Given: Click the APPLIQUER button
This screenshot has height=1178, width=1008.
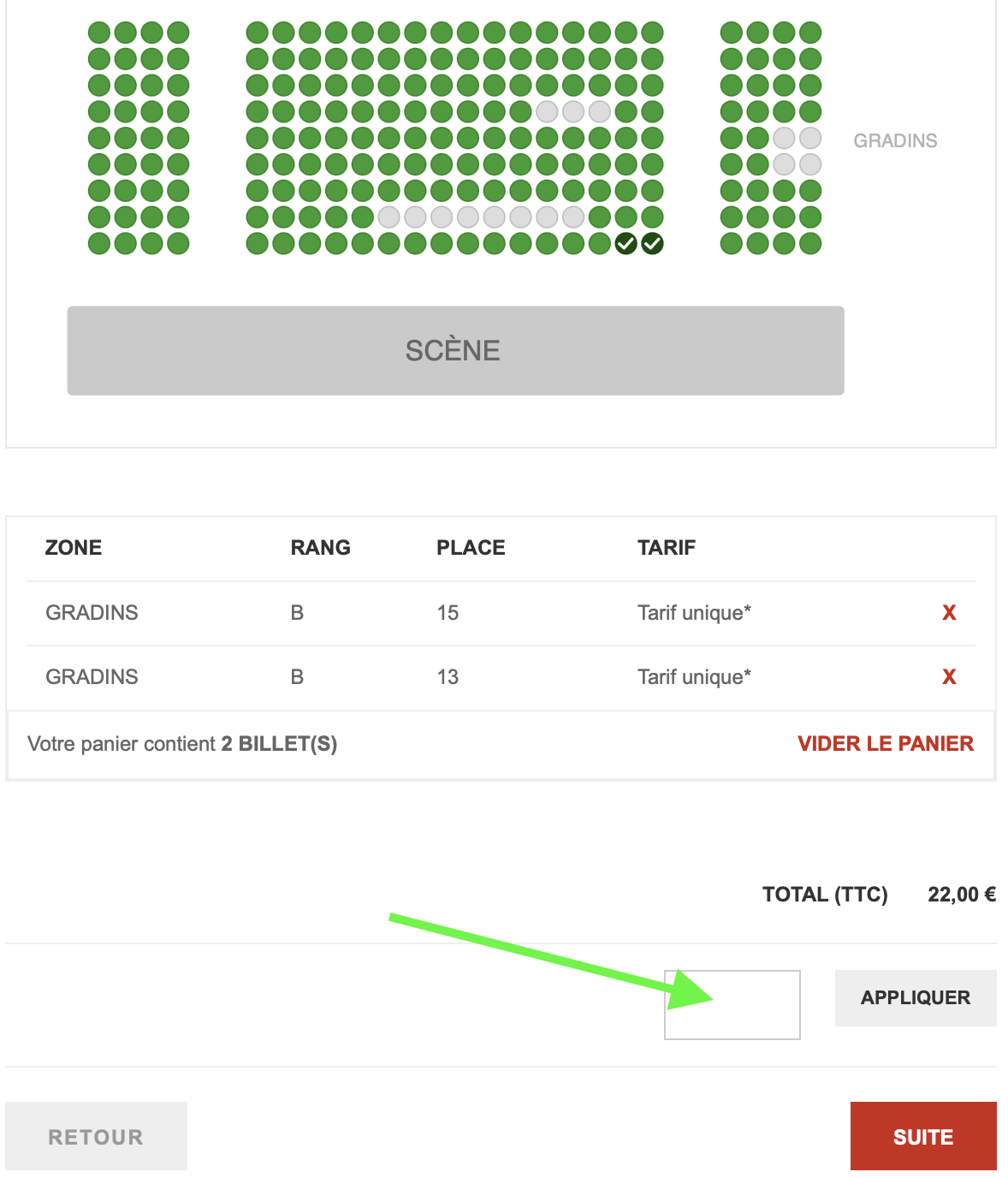Looking at the screenshot, I should [x=916, y=998].
